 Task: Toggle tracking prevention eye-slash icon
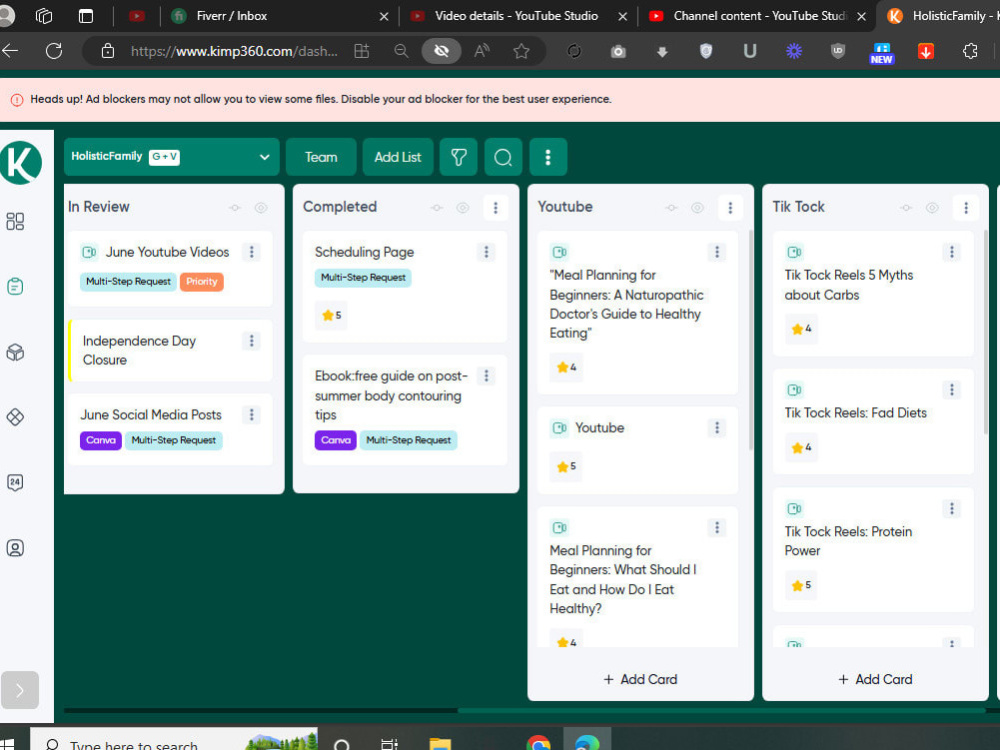point(441,51)
